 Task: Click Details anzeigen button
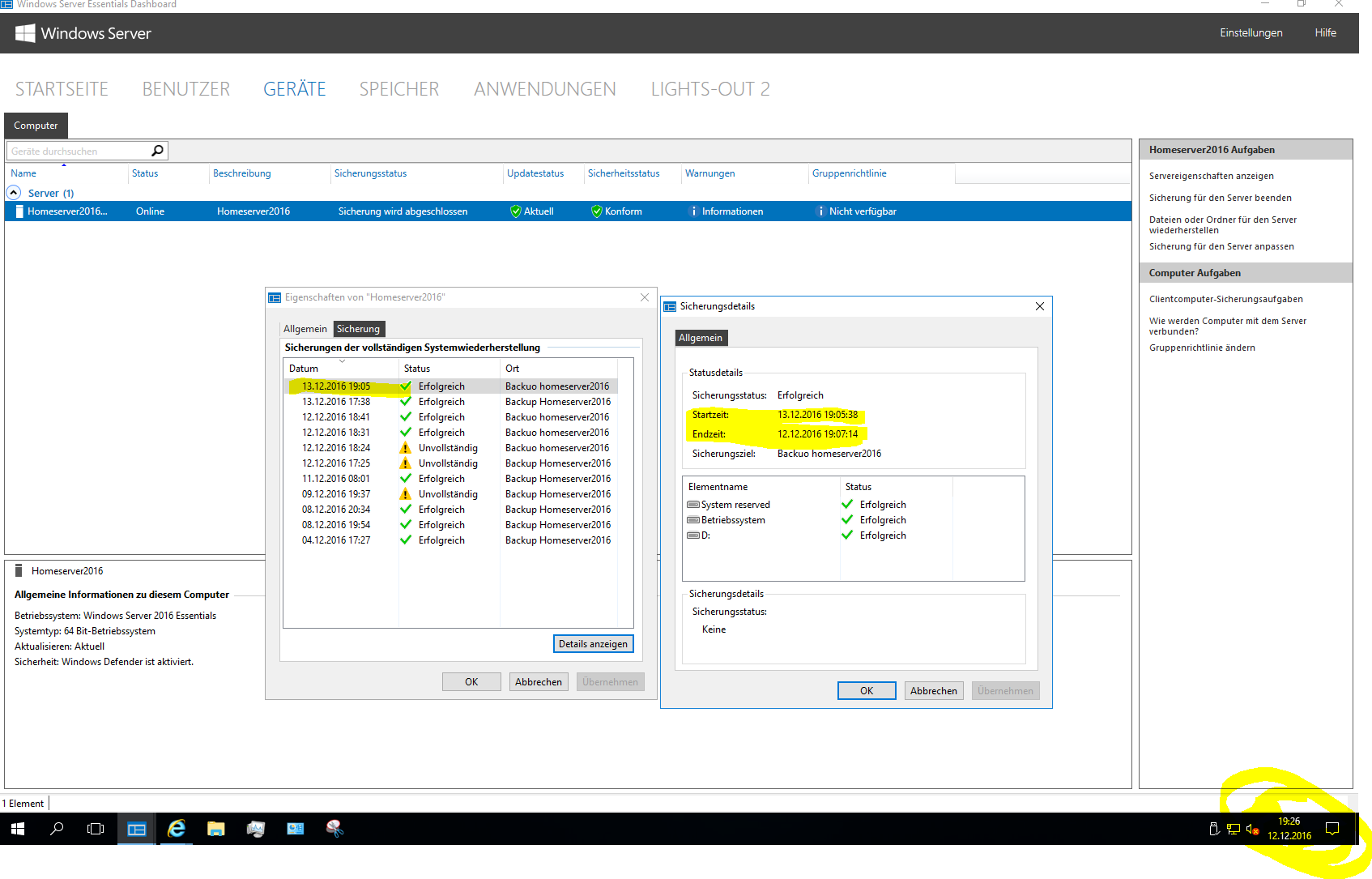(x=593, y=644)
